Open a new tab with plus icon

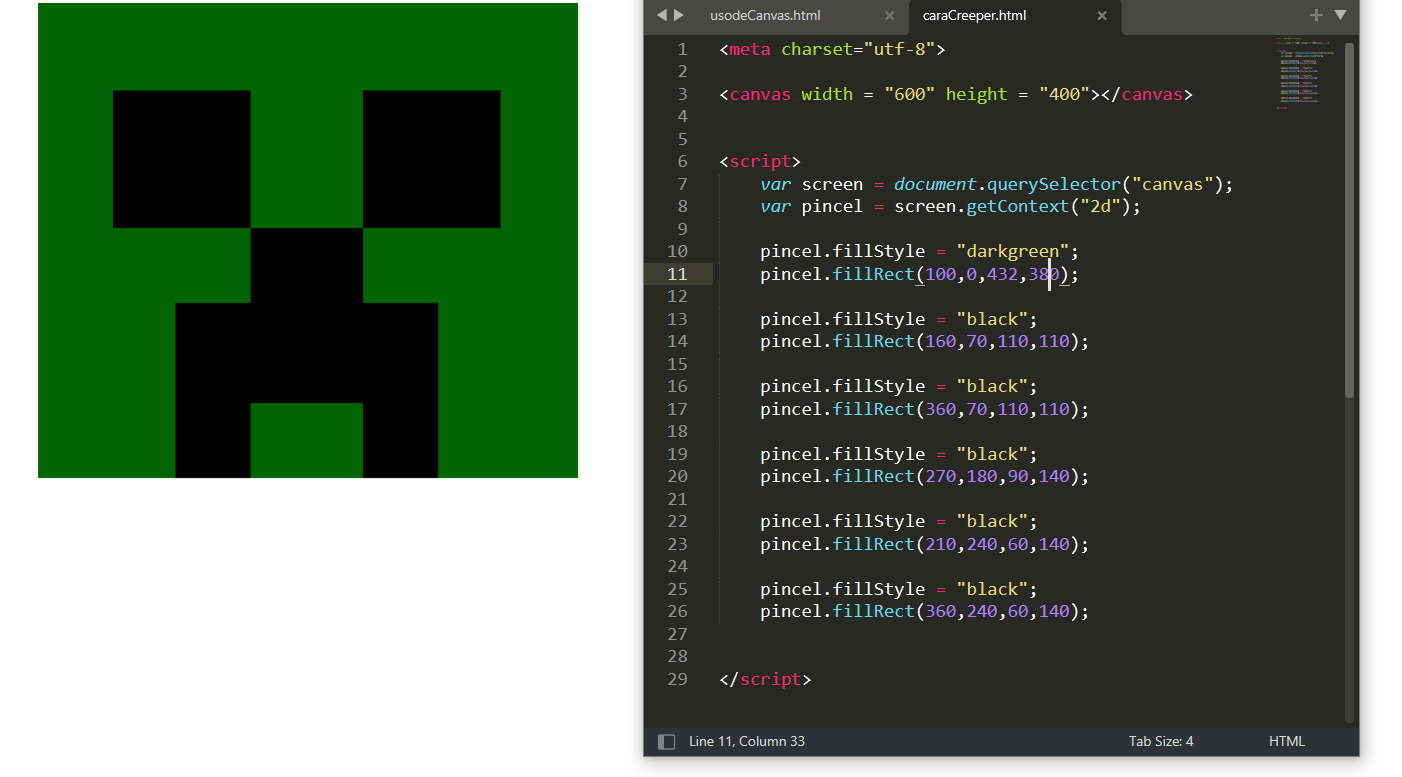1316,15
